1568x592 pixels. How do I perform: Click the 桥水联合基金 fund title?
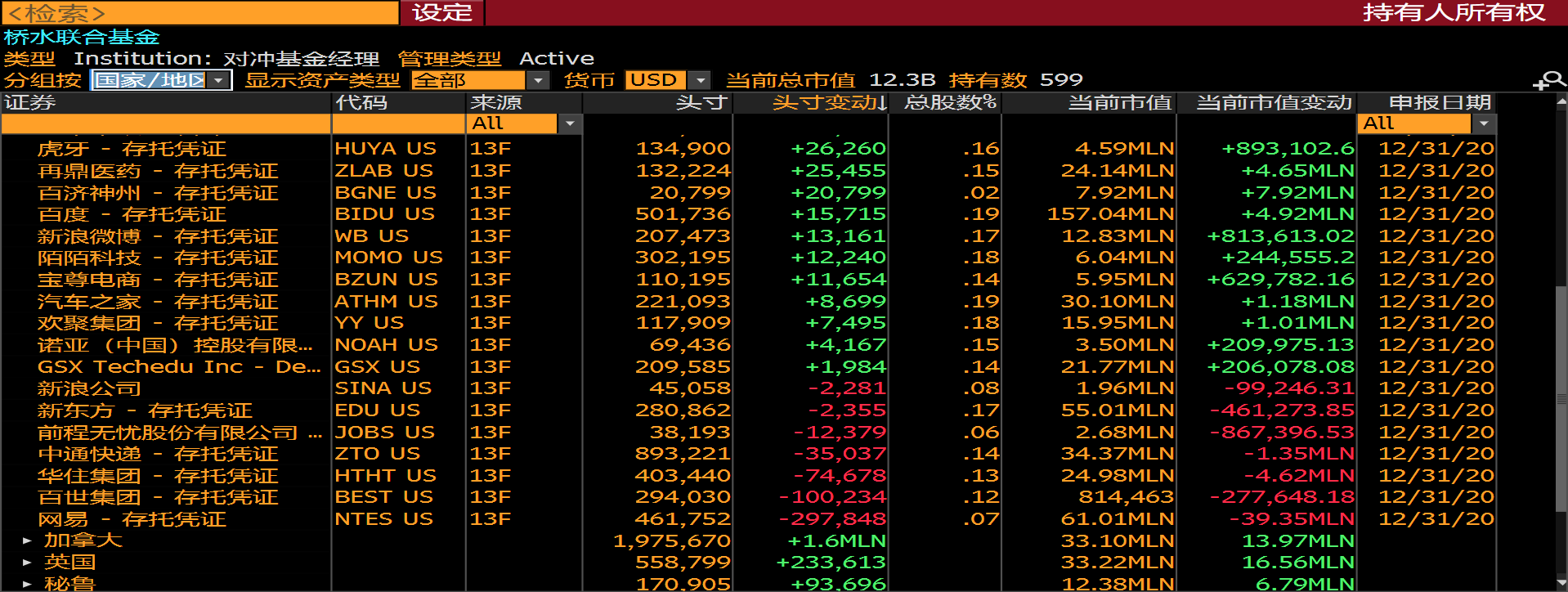(x=82, y=37)
